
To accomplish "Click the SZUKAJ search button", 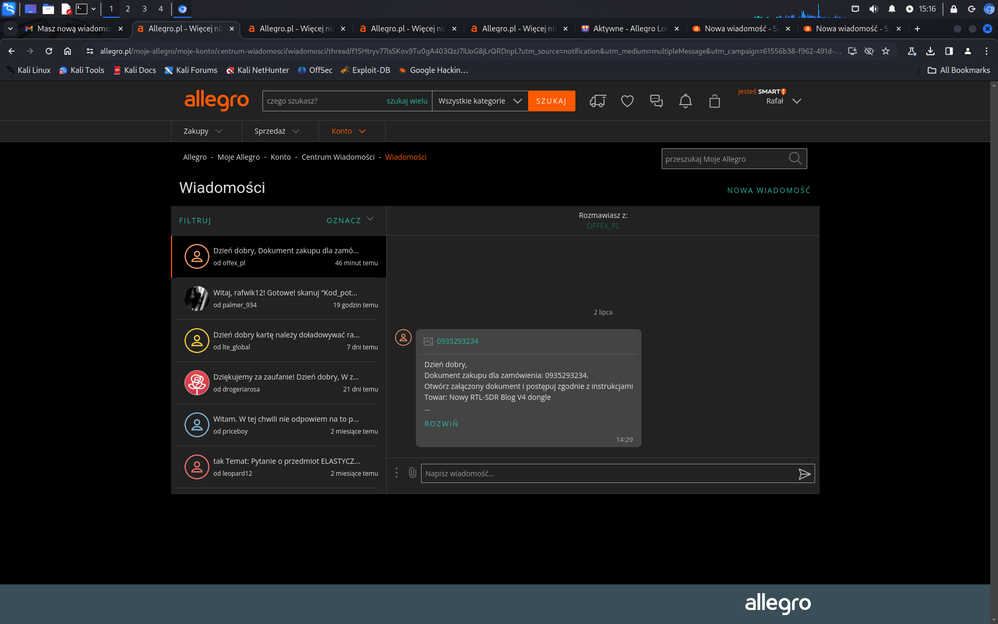I will point(551,101).
